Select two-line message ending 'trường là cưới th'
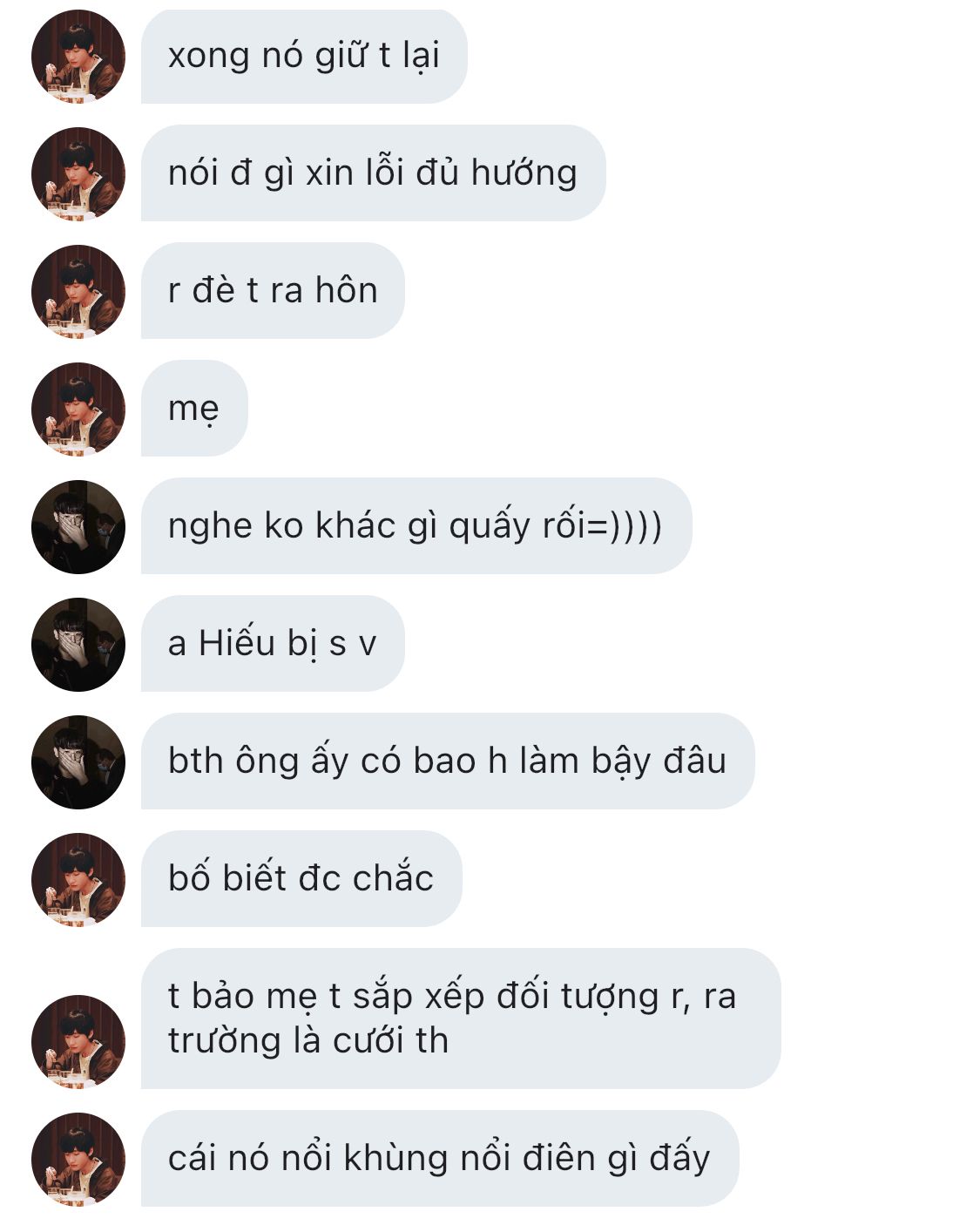 tap(461, 1019)
